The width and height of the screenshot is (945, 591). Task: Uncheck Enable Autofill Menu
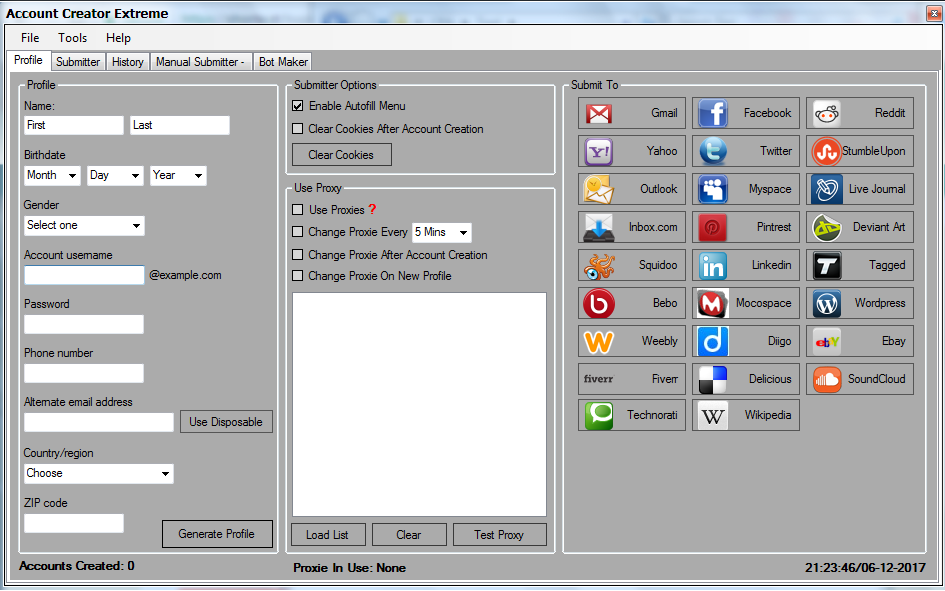298,106
